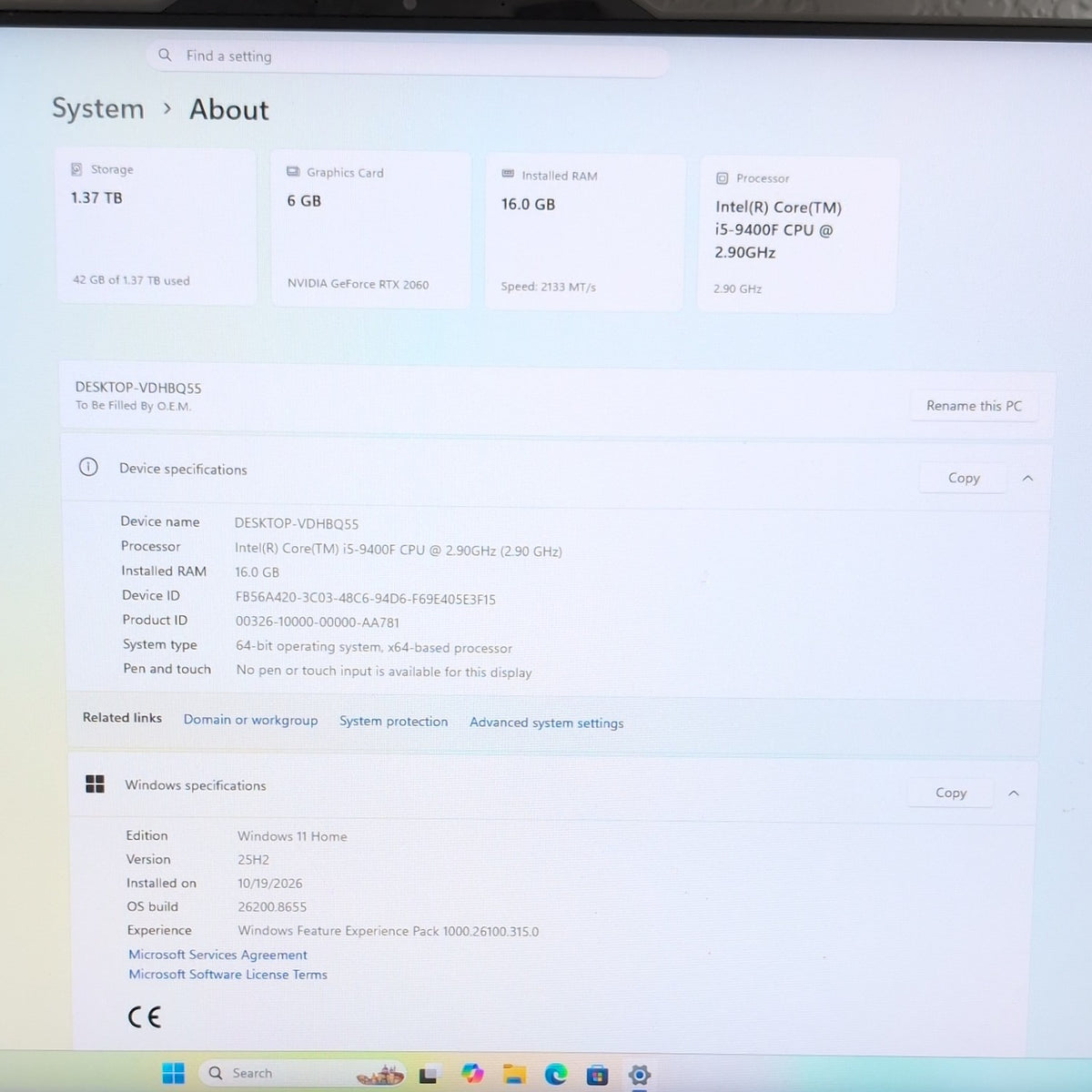This screenshot has width=1092, height=1092.
Task: Copy the Device specifications
Action: click(x=964, y=478)
